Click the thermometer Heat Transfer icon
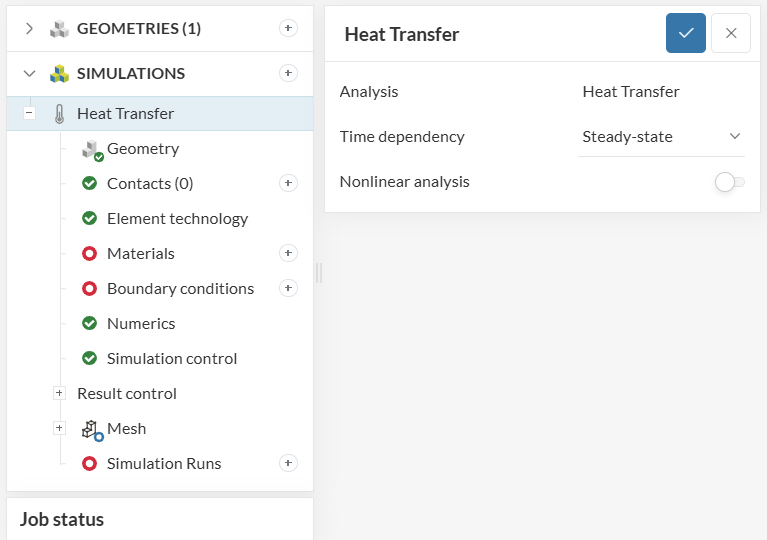The height and width of the screenshot is (540, 767). [x=59, y=113]
